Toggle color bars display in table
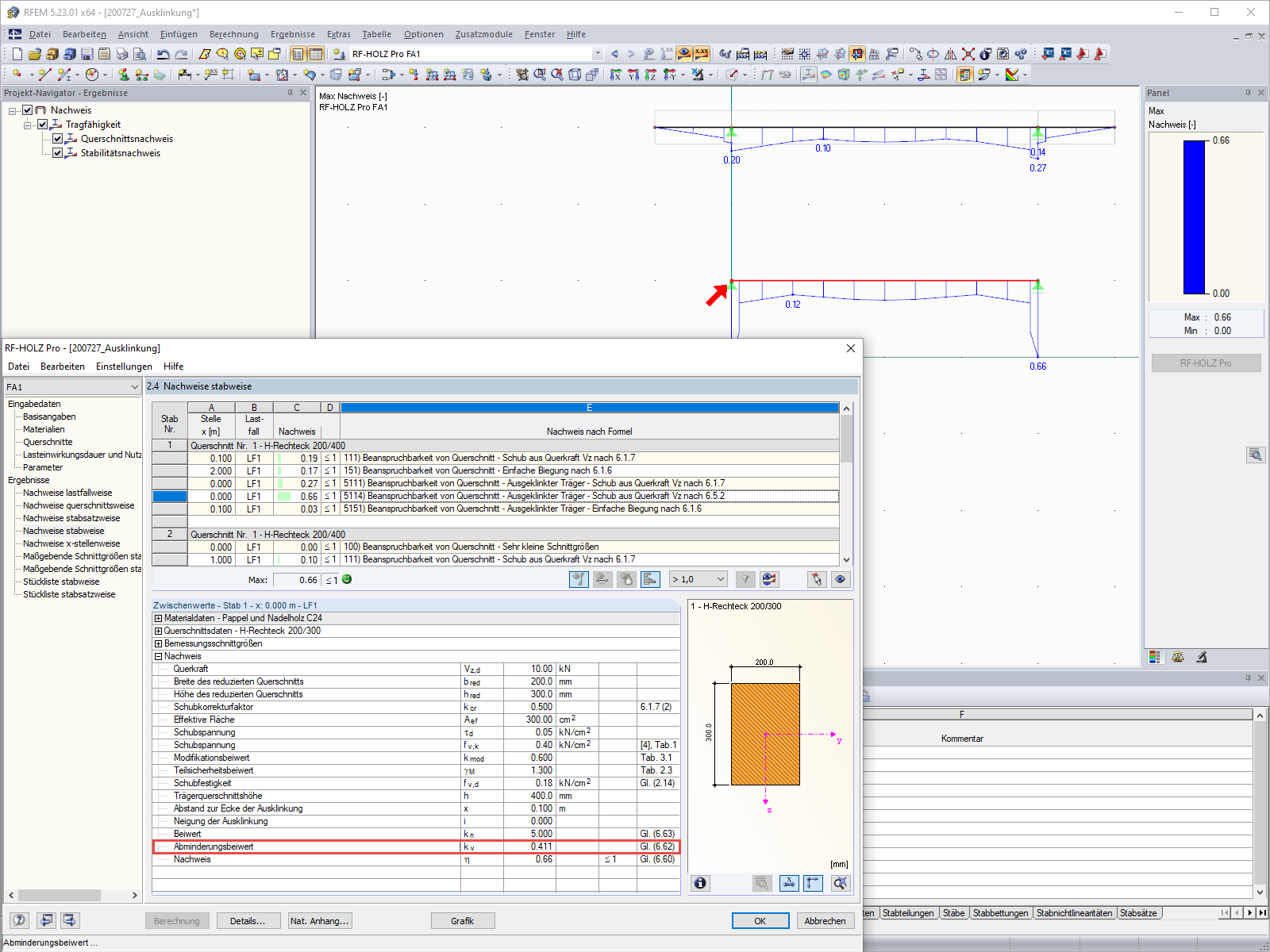Image resolution: width=1270 pixels, height=952 pixels. click(650, 580)
